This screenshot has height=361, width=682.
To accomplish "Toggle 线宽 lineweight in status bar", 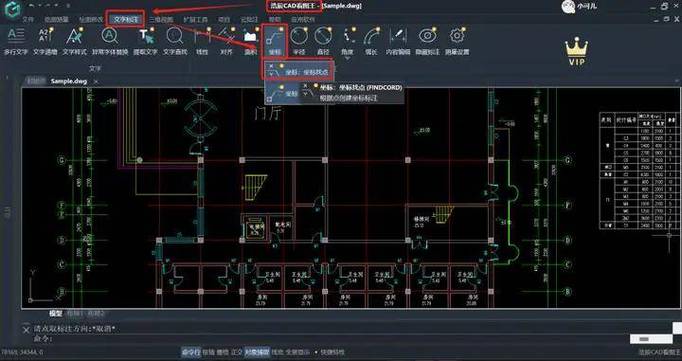I will pyautogui.click(x=277, y=352).
